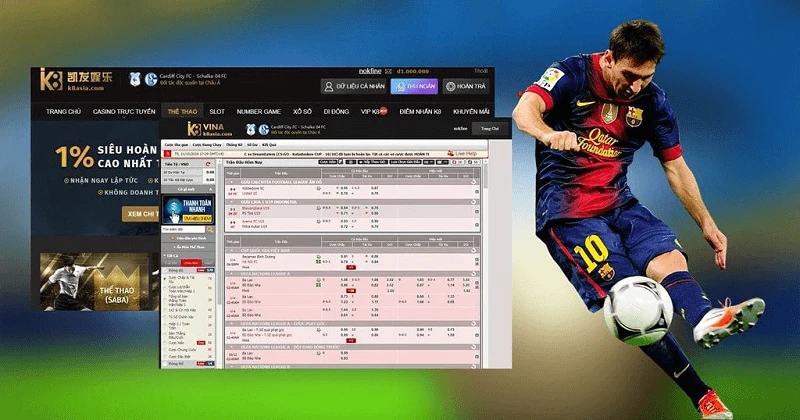
Task: Click the mail envelope icon beside username
Action: point(388,71)
